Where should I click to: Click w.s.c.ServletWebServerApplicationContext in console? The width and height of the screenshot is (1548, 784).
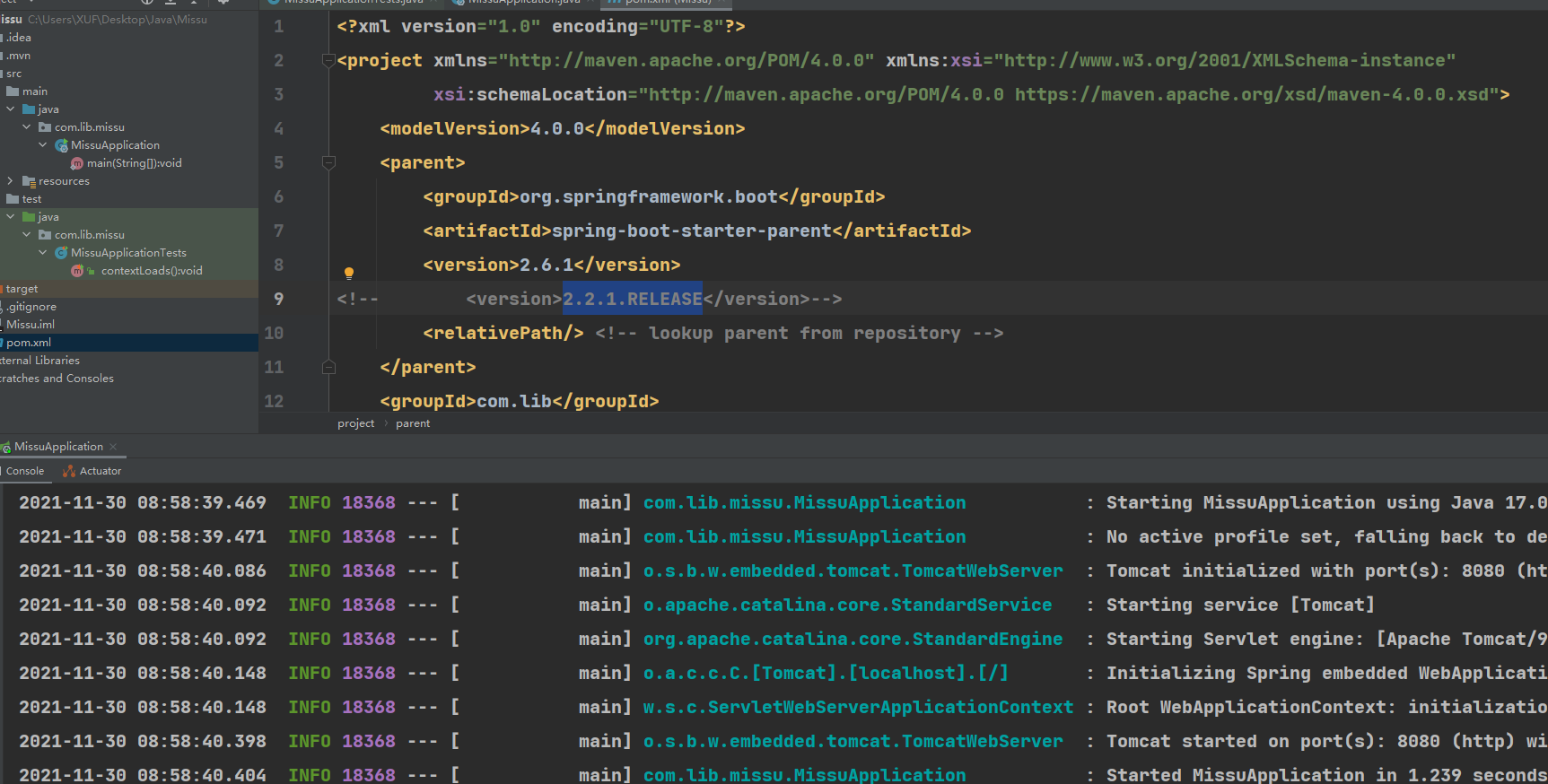(858, 707)
